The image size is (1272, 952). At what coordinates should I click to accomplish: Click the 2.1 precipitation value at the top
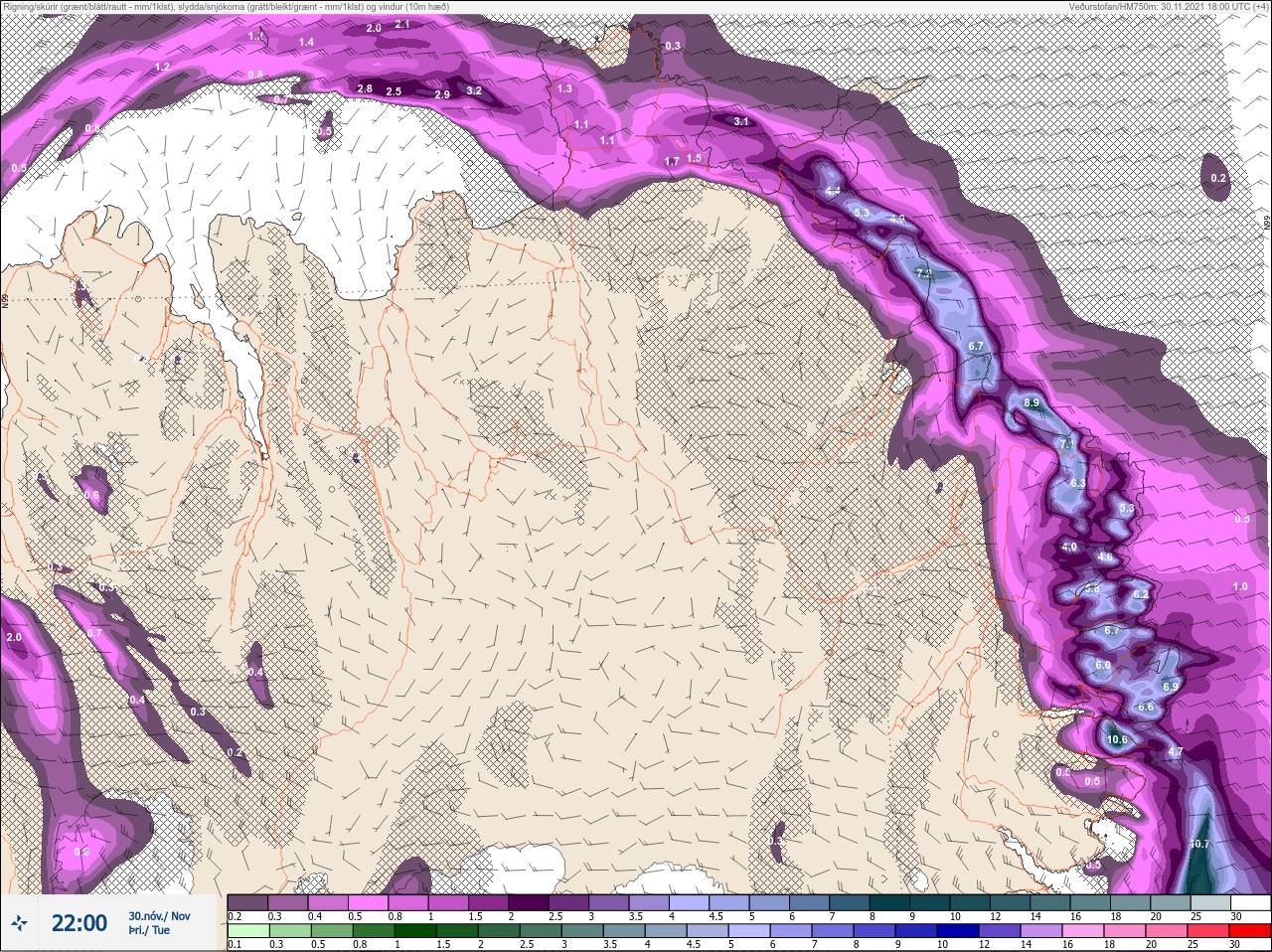[402, 24]
